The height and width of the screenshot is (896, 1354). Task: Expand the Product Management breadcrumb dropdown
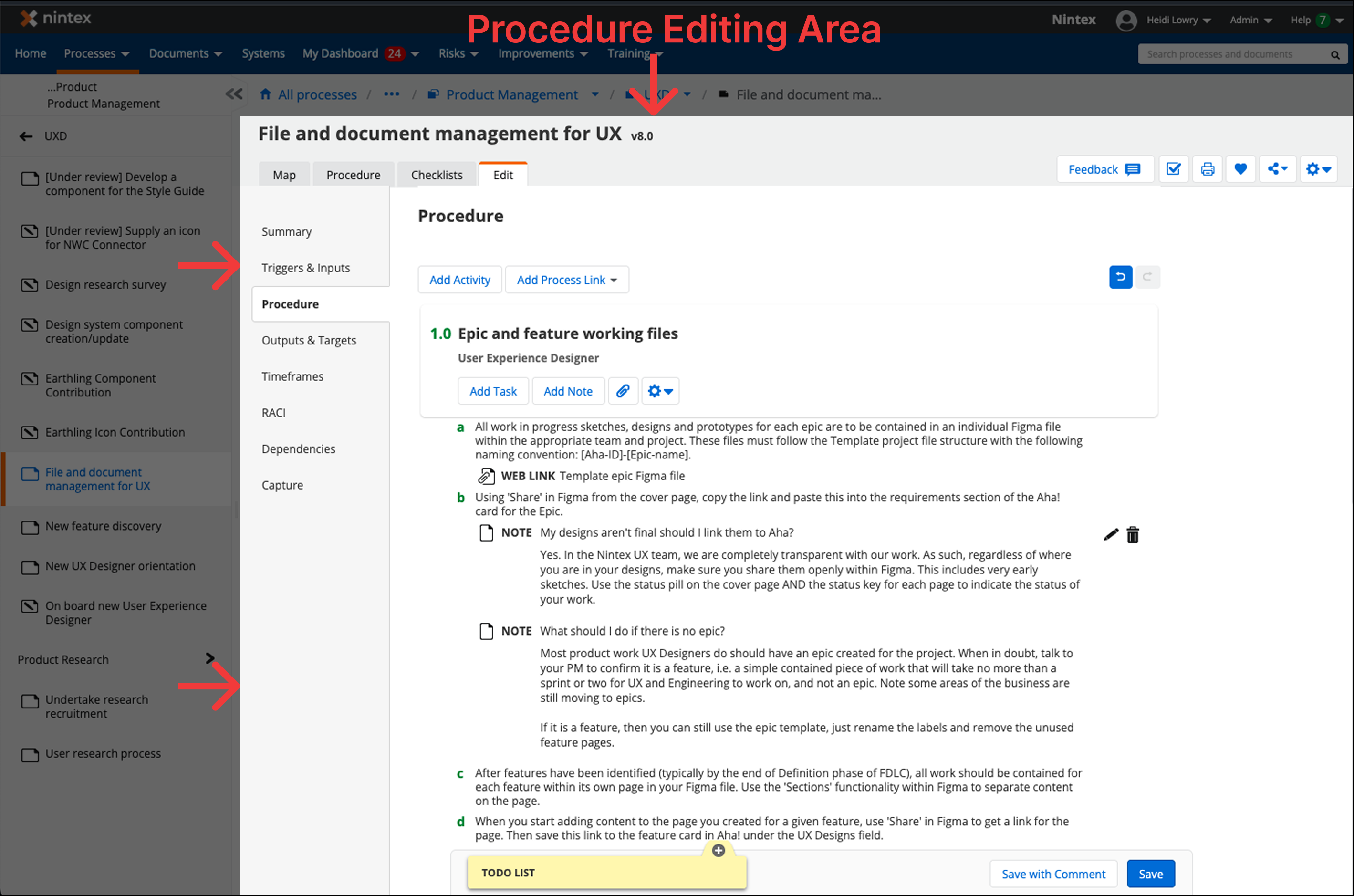[x=595, y=94]
